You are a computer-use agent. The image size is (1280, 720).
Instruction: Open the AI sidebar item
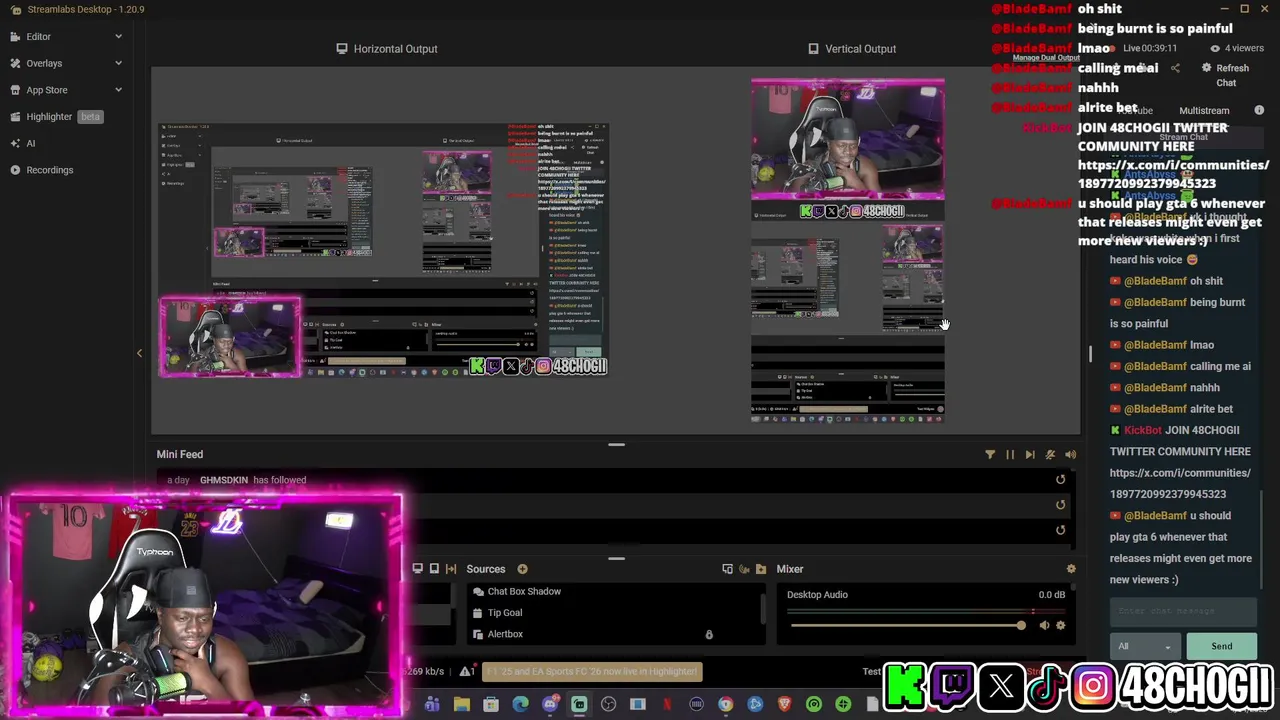(30, 143)
